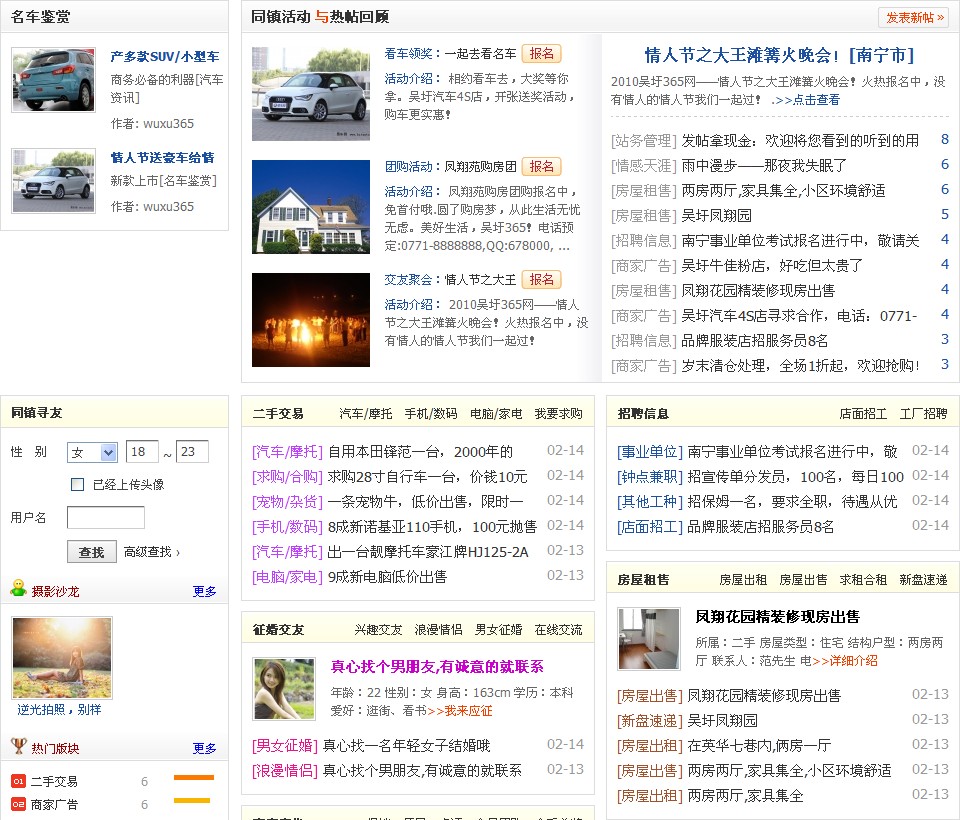Open the gender dropdown showing 女
Viewport: 960px width, 820px height.
[x=92, y=452]
